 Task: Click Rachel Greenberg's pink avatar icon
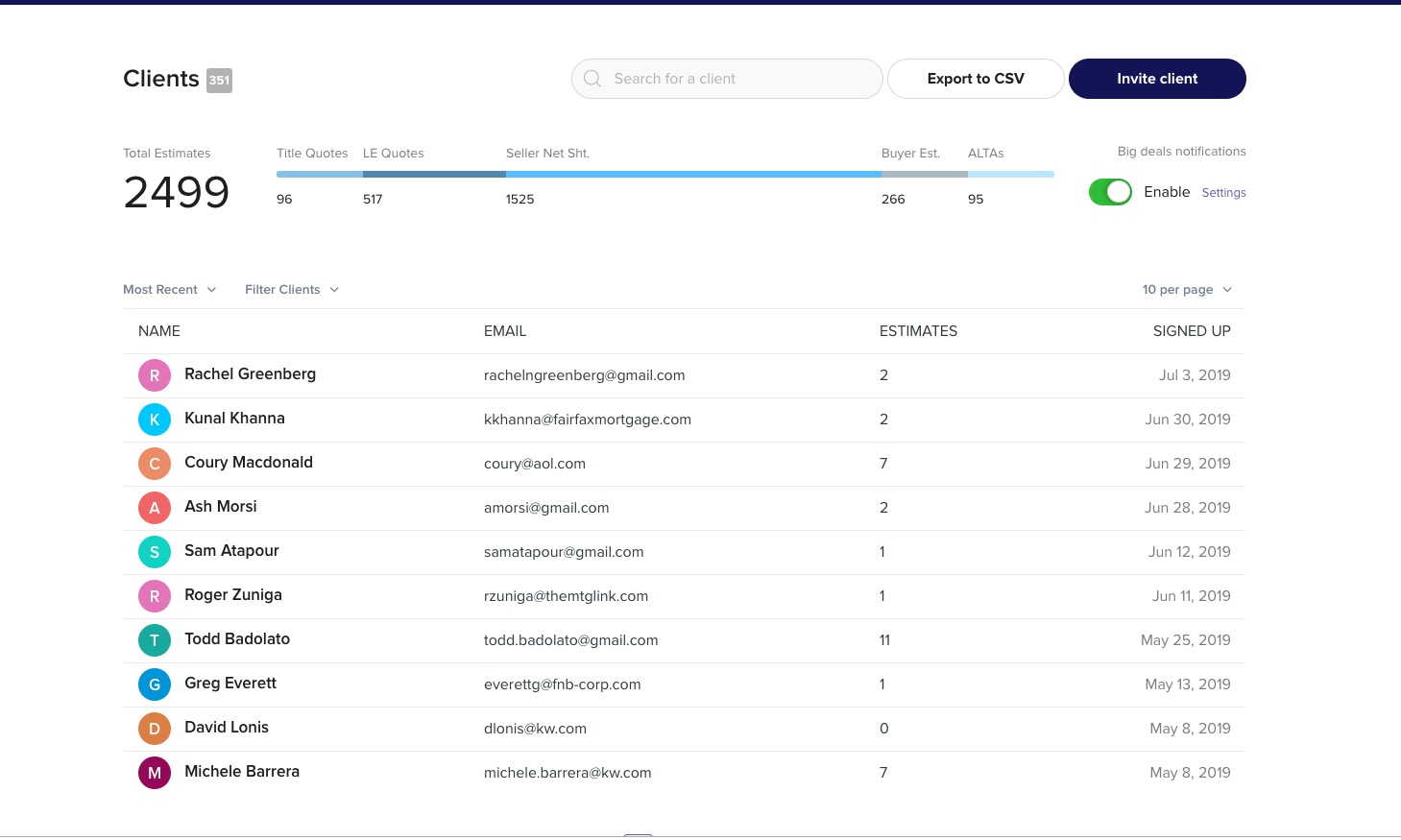pos(155,375)
